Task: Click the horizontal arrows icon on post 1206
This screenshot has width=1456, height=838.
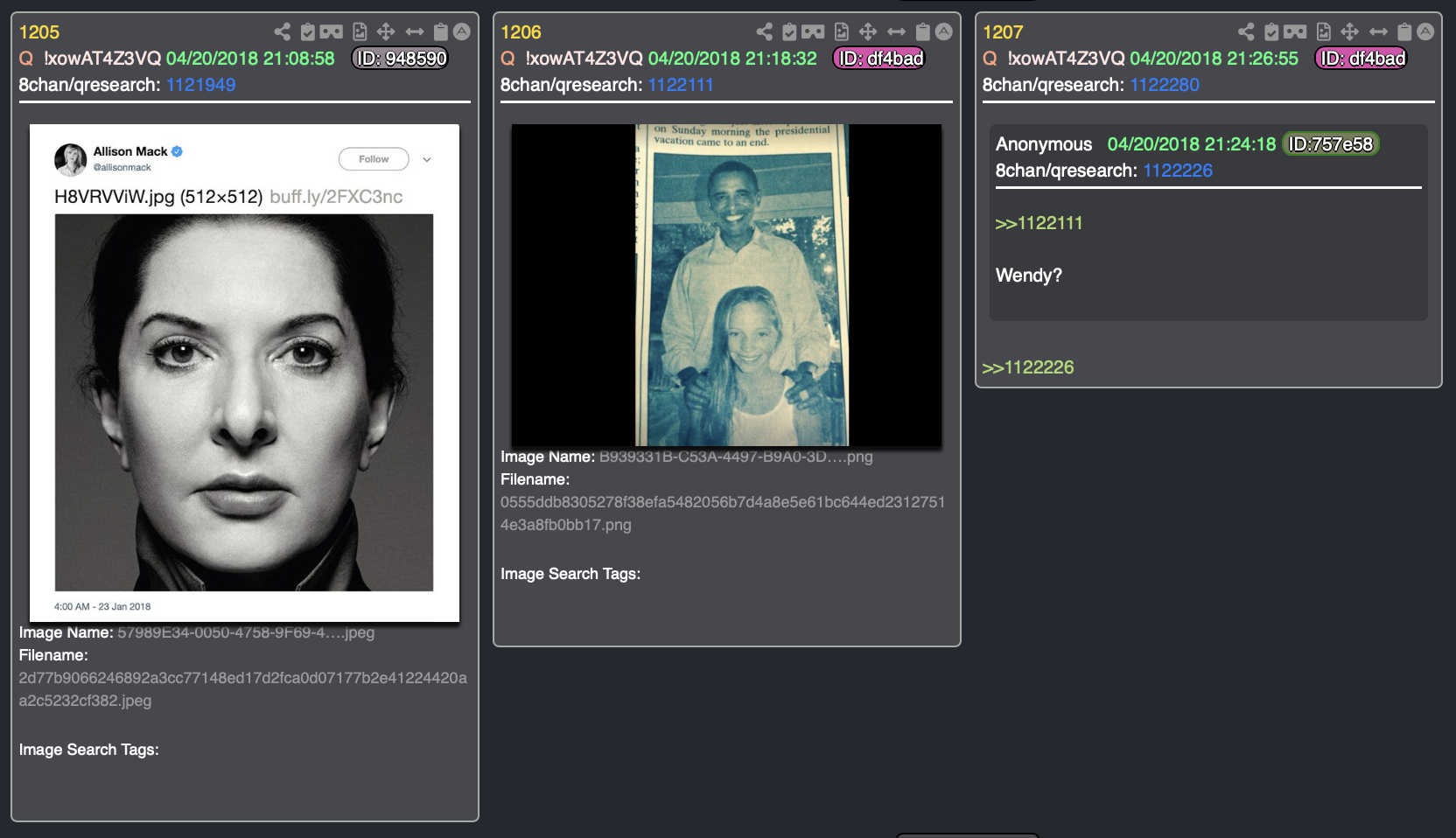Action: (x=897, y=32)
